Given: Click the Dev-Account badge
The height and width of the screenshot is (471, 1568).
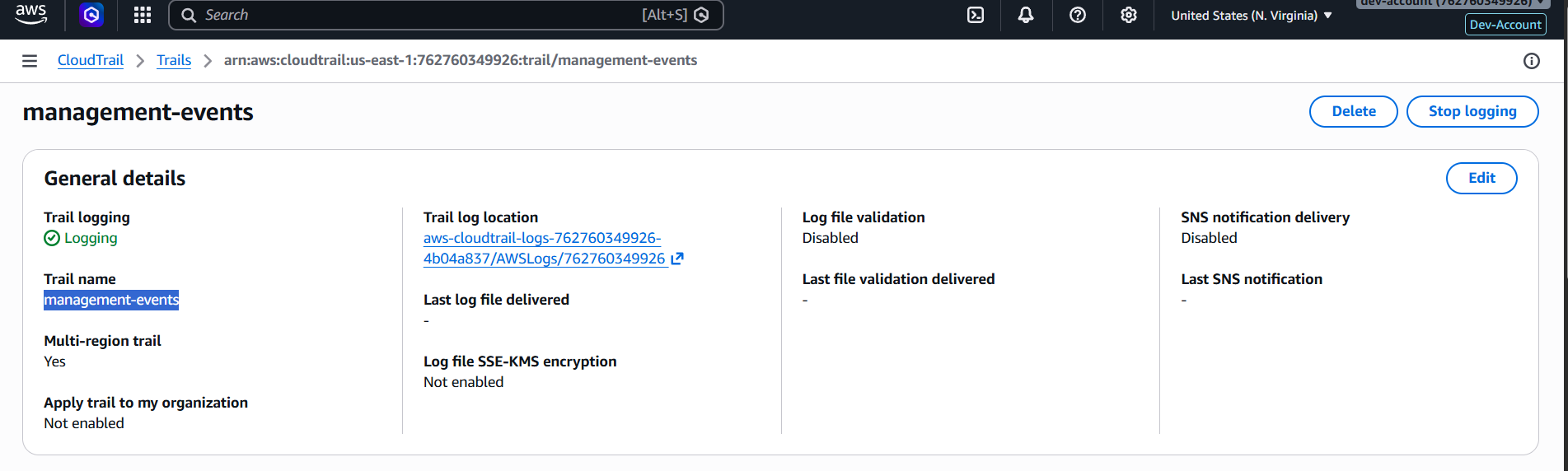Looking at the screenshot, I should pos(1505,25).
